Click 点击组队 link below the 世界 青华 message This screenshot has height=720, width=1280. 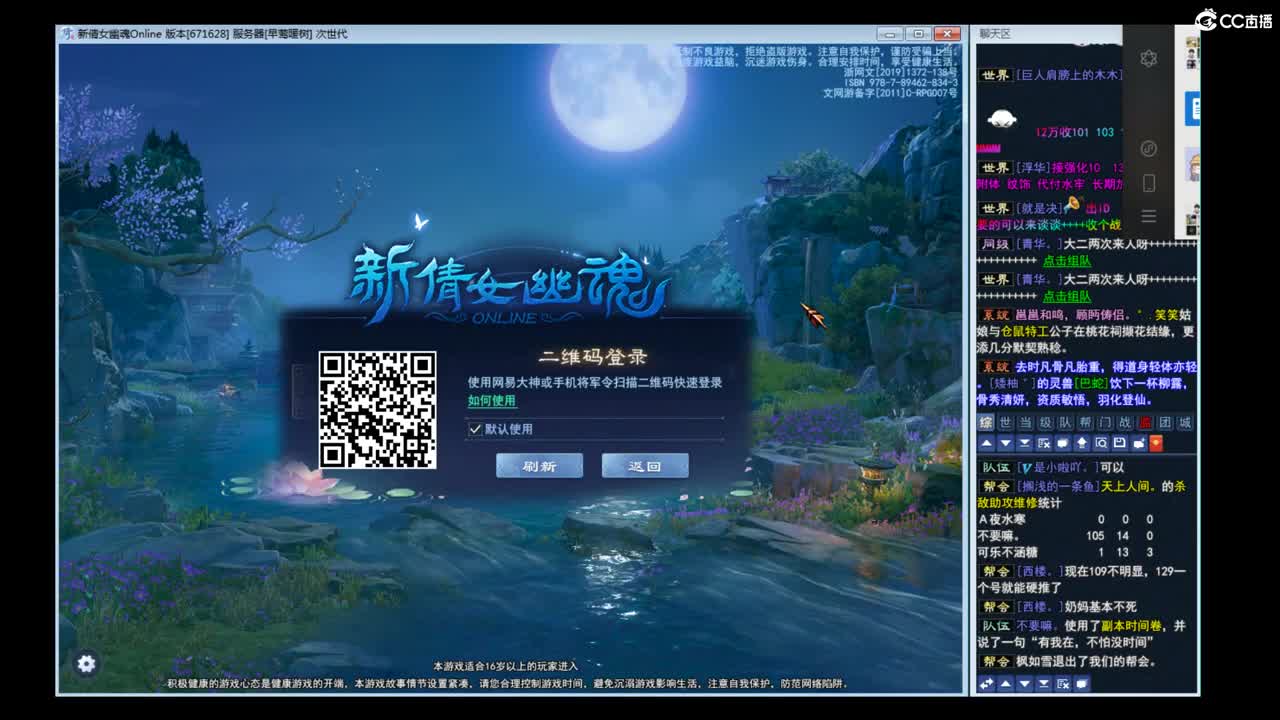[x=1067, y=297]
